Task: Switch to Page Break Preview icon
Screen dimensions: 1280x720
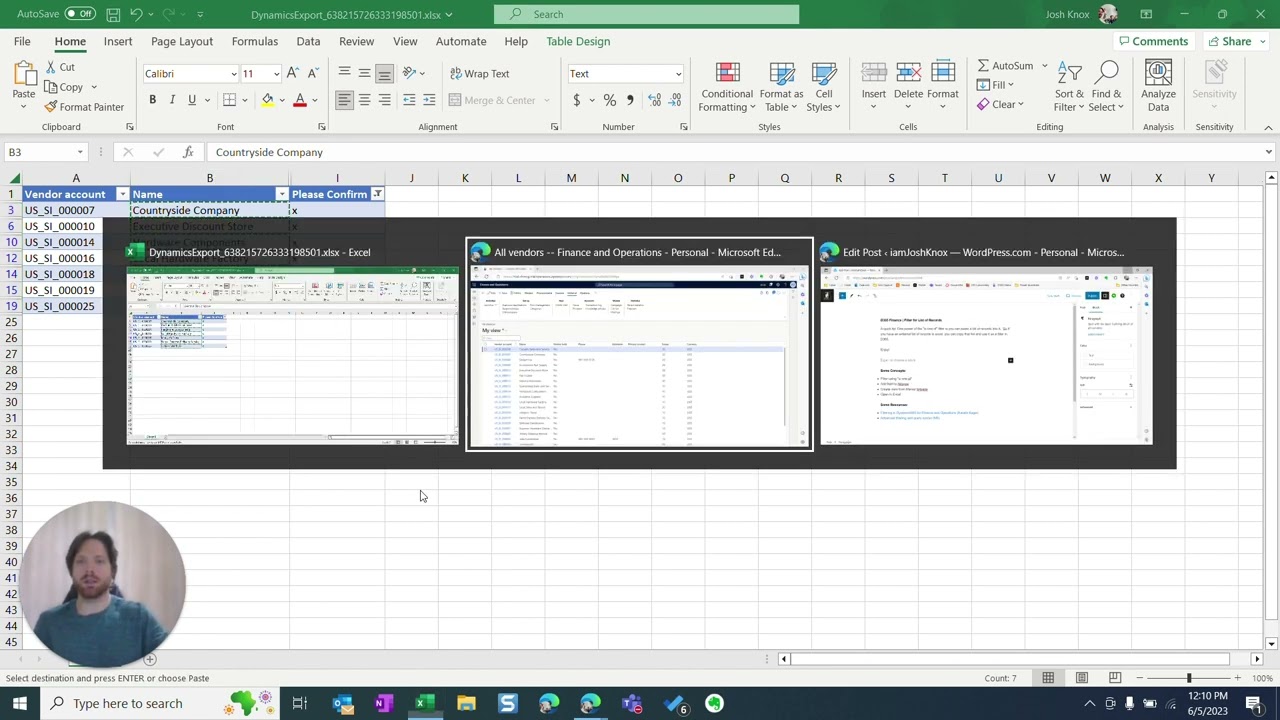Action: point(1115,678)
